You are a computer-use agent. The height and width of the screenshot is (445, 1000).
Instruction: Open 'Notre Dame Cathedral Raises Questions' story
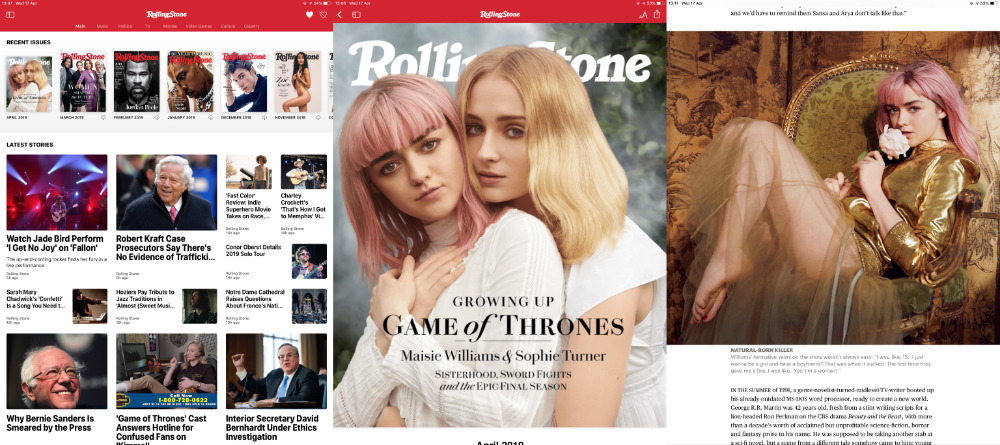(256, 299)
